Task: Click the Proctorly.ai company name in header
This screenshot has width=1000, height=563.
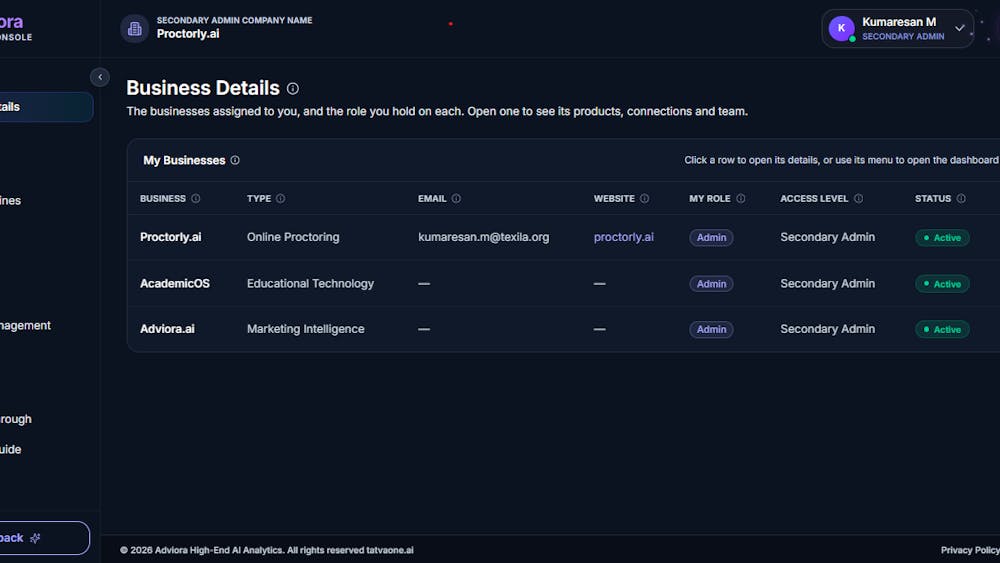Action: coord(188,34)
